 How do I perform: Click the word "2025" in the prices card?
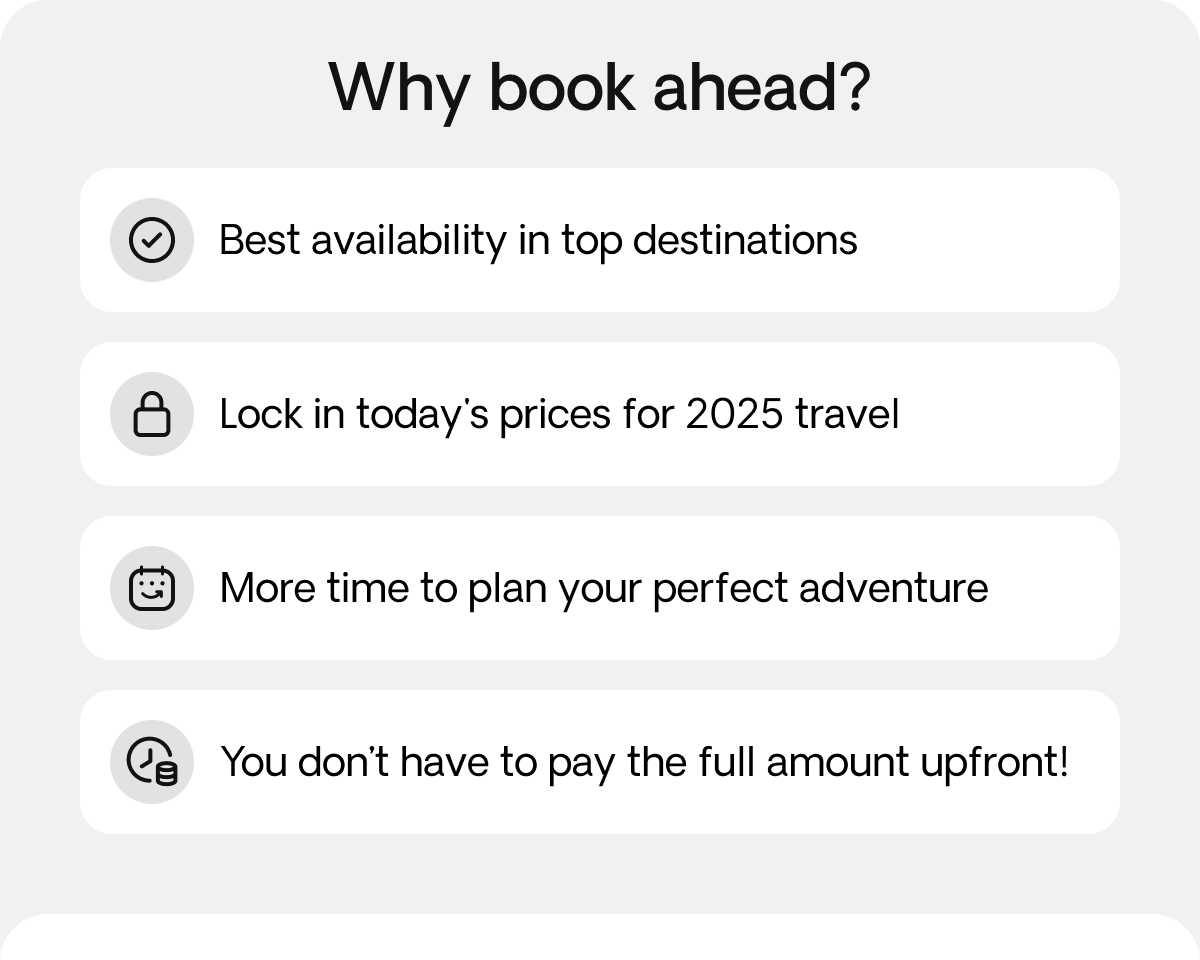pos(734,415)
